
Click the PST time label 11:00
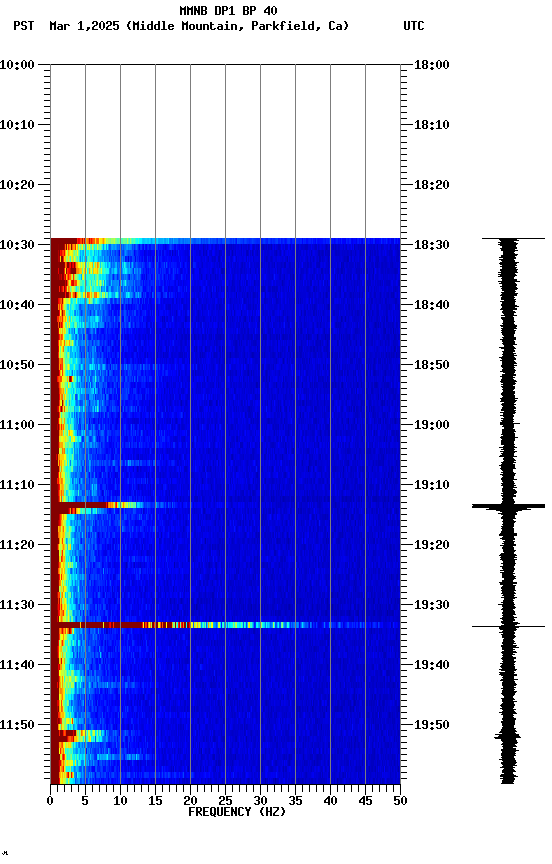click(17, 425)
